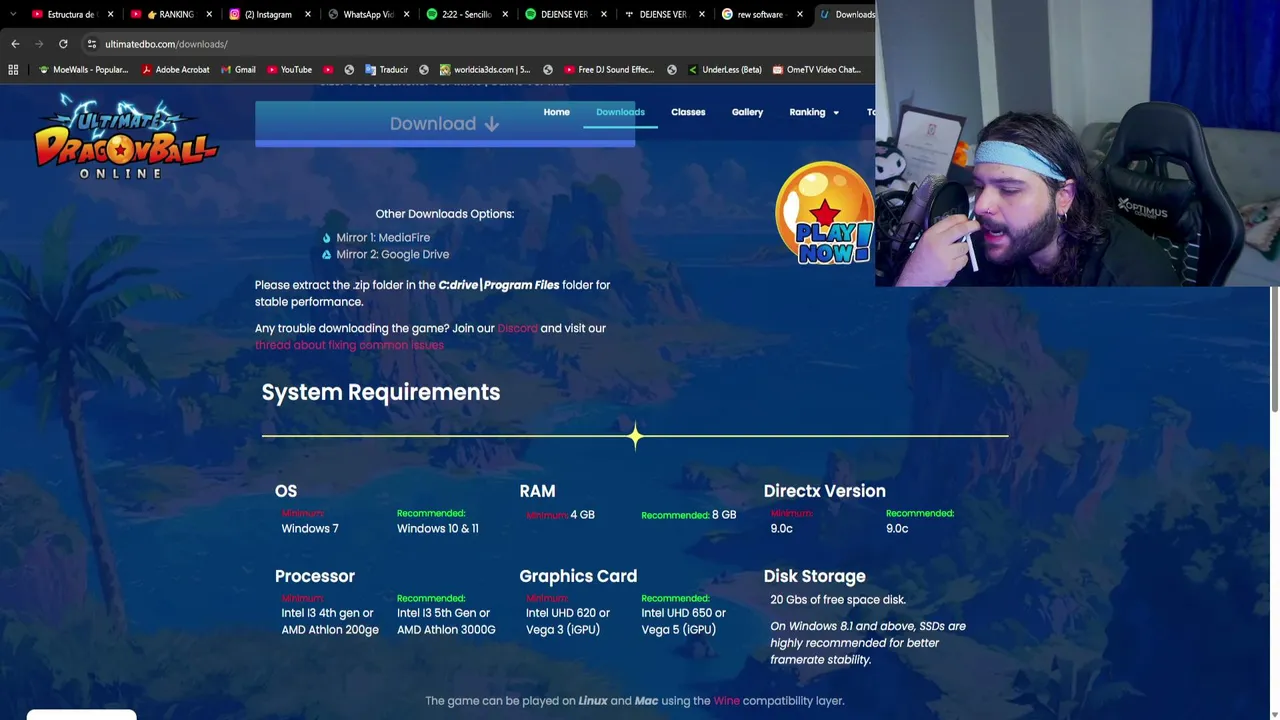1280x720 pixels.
Task: Go to the Home nav item
Action: tap(557, 112)
